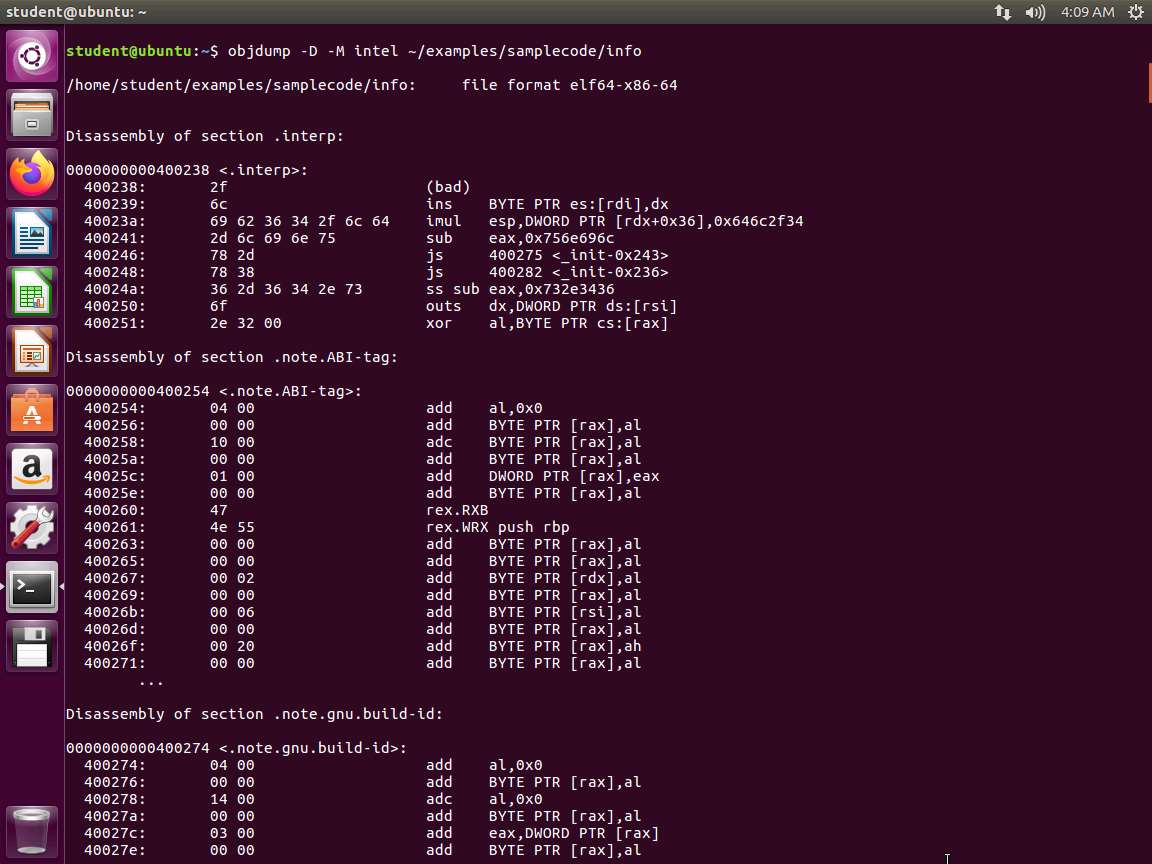
Task: Open Ubuntu Software center
Action: [32, 411]
